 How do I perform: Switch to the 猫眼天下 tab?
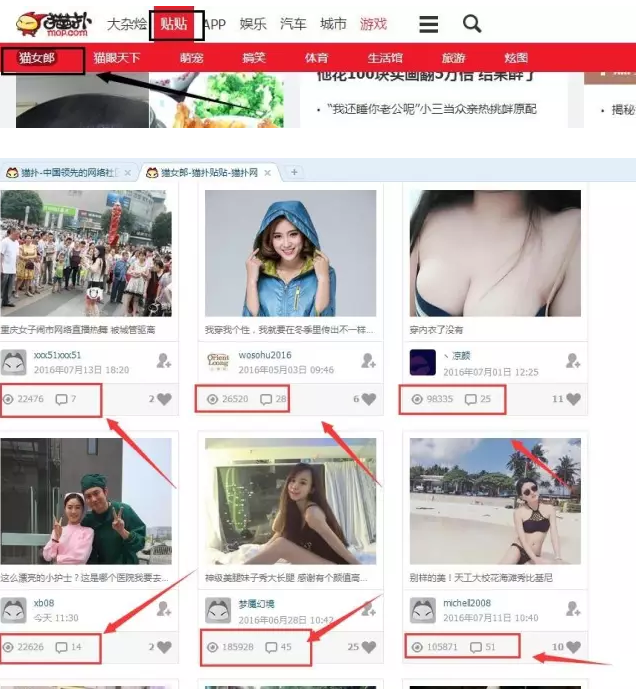click(117, 58)
